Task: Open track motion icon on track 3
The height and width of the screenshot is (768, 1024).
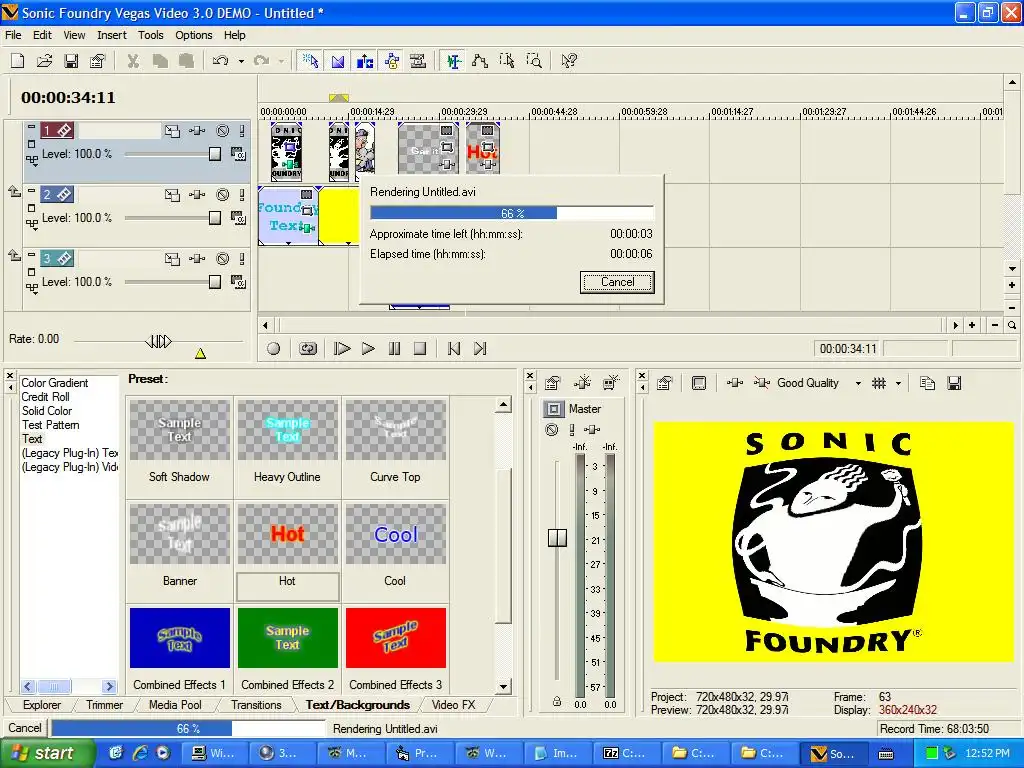Action: [172, 259]
